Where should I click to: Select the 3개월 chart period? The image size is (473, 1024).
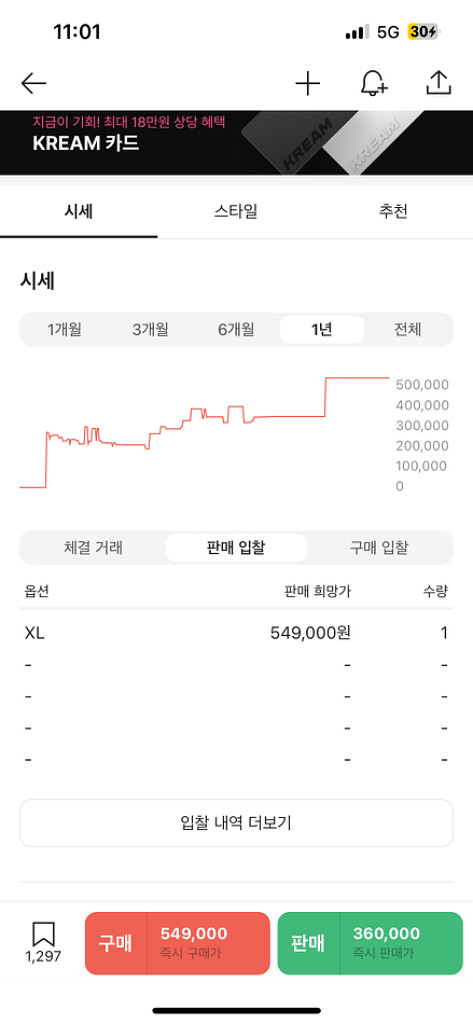coord(150,330)
